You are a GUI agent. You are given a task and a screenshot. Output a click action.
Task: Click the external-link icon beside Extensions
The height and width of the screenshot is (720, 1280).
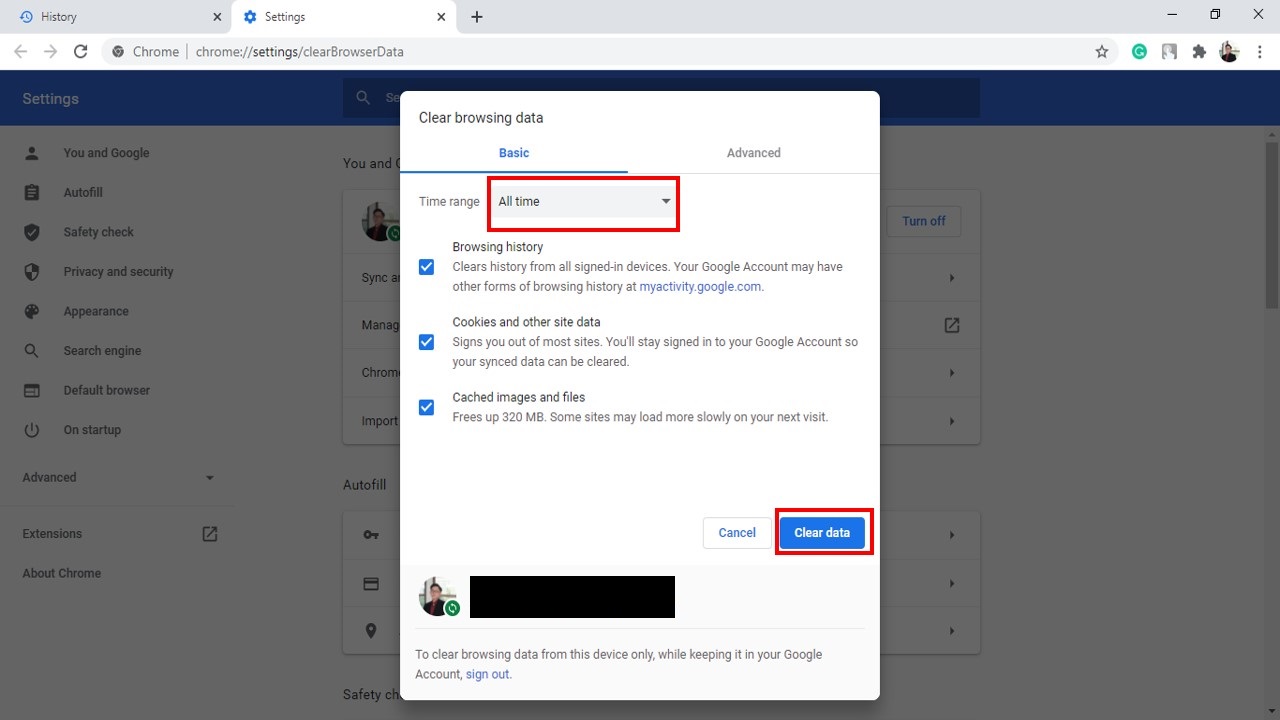[x=210, y=534]
